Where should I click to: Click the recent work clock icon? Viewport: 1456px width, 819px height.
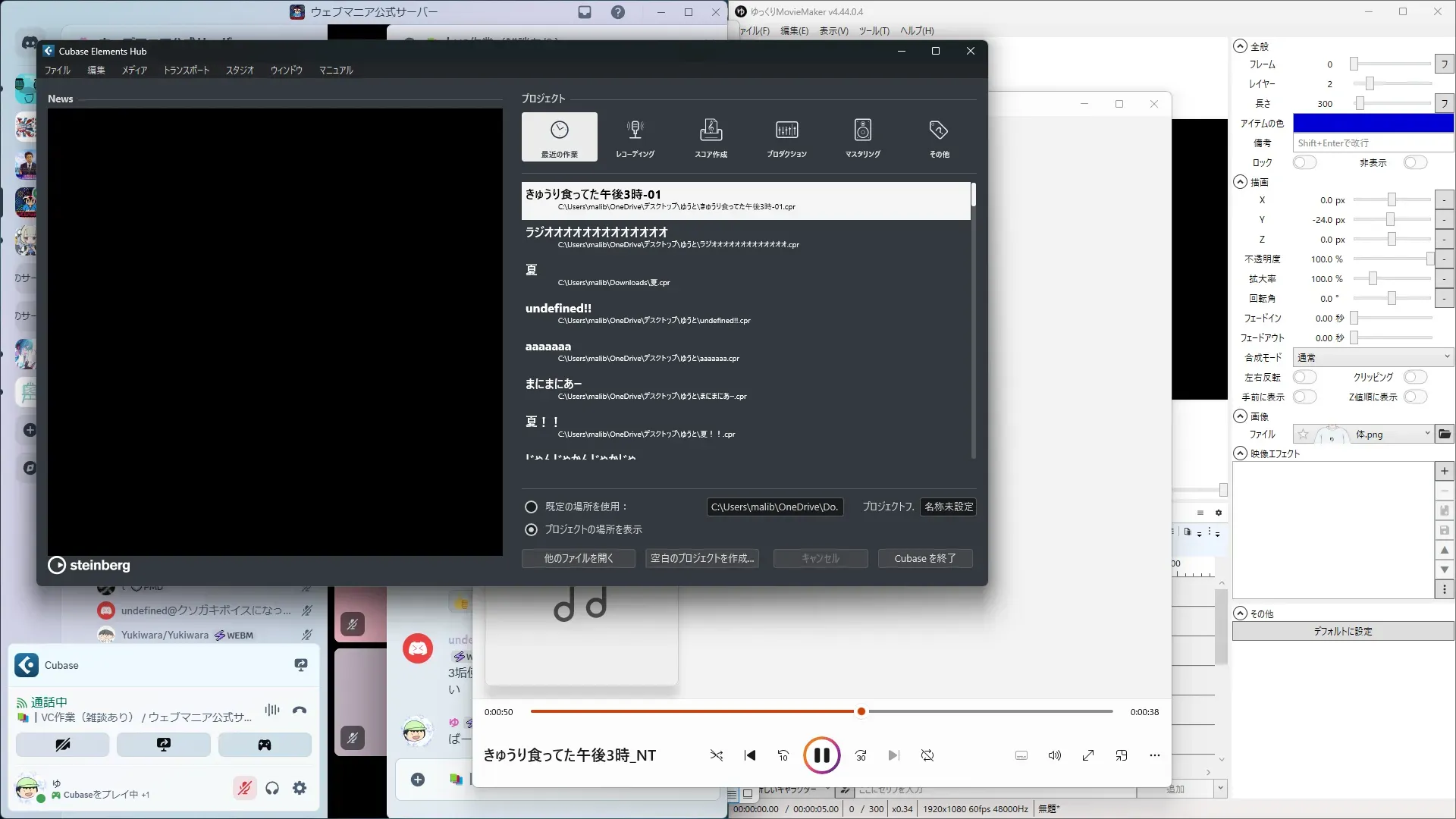560,130
